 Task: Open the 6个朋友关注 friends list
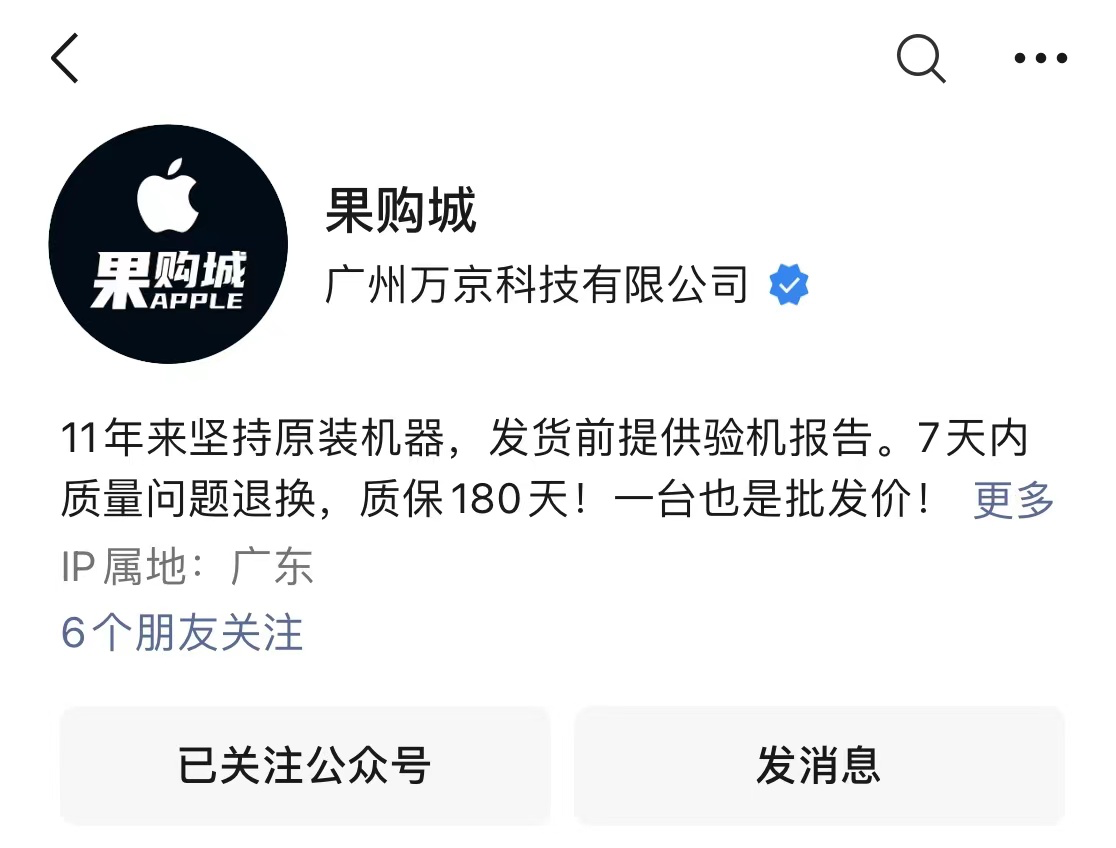click(182, 632)
